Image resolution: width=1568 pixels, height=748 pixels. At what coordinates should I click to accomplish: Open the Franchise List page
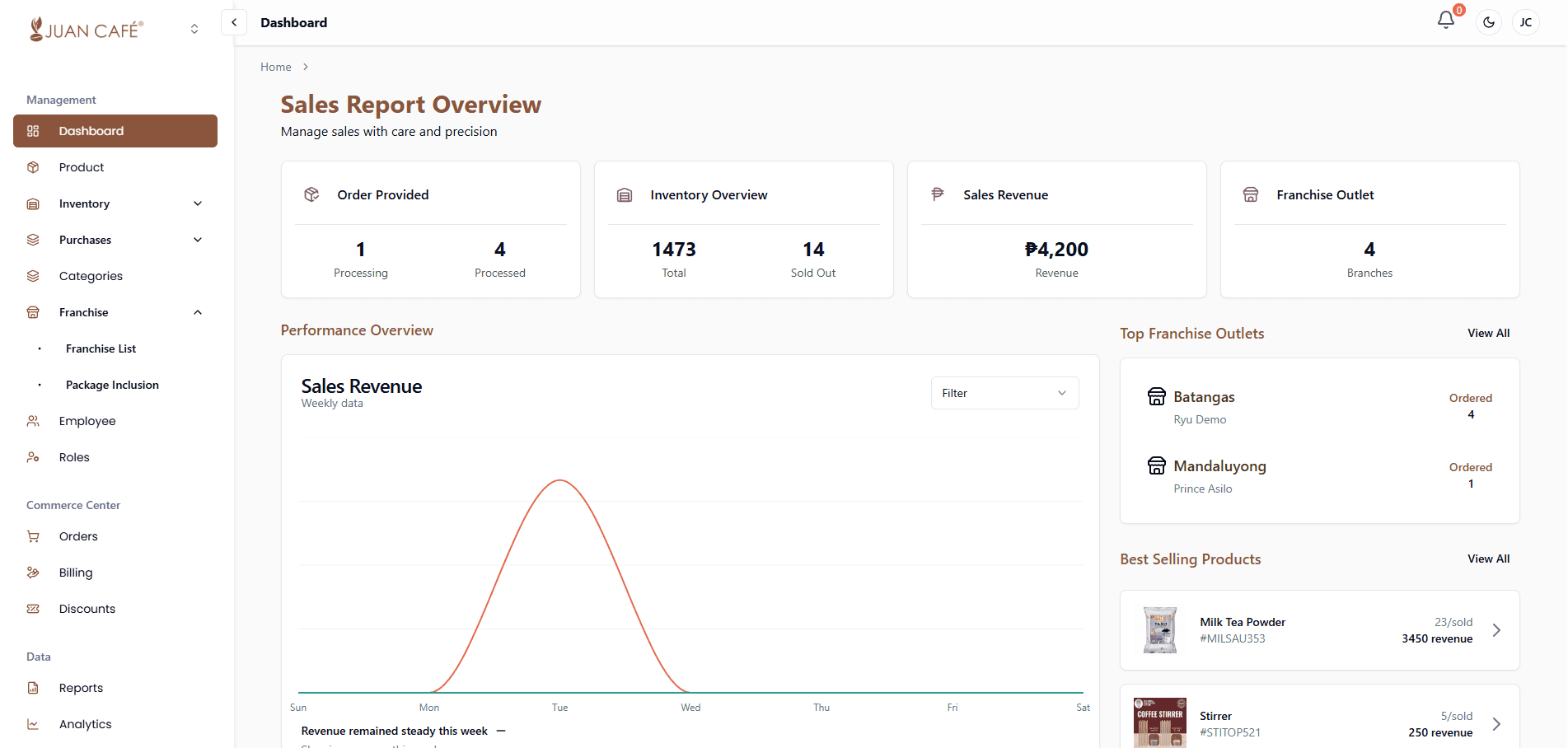(101, 348)
